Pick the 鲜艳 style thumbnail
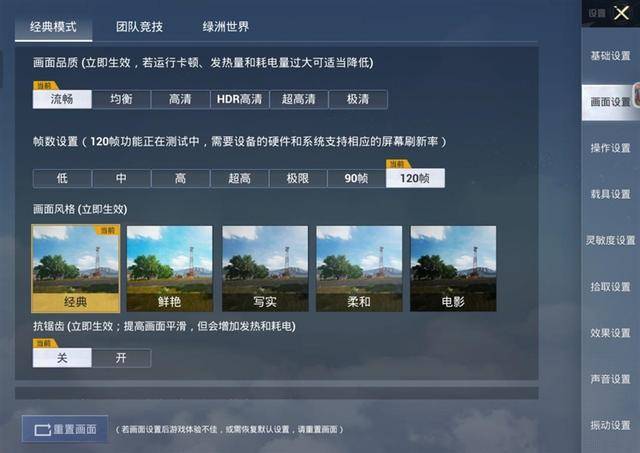640x453 pixels. pyautogui.click(x=170, y=269)
